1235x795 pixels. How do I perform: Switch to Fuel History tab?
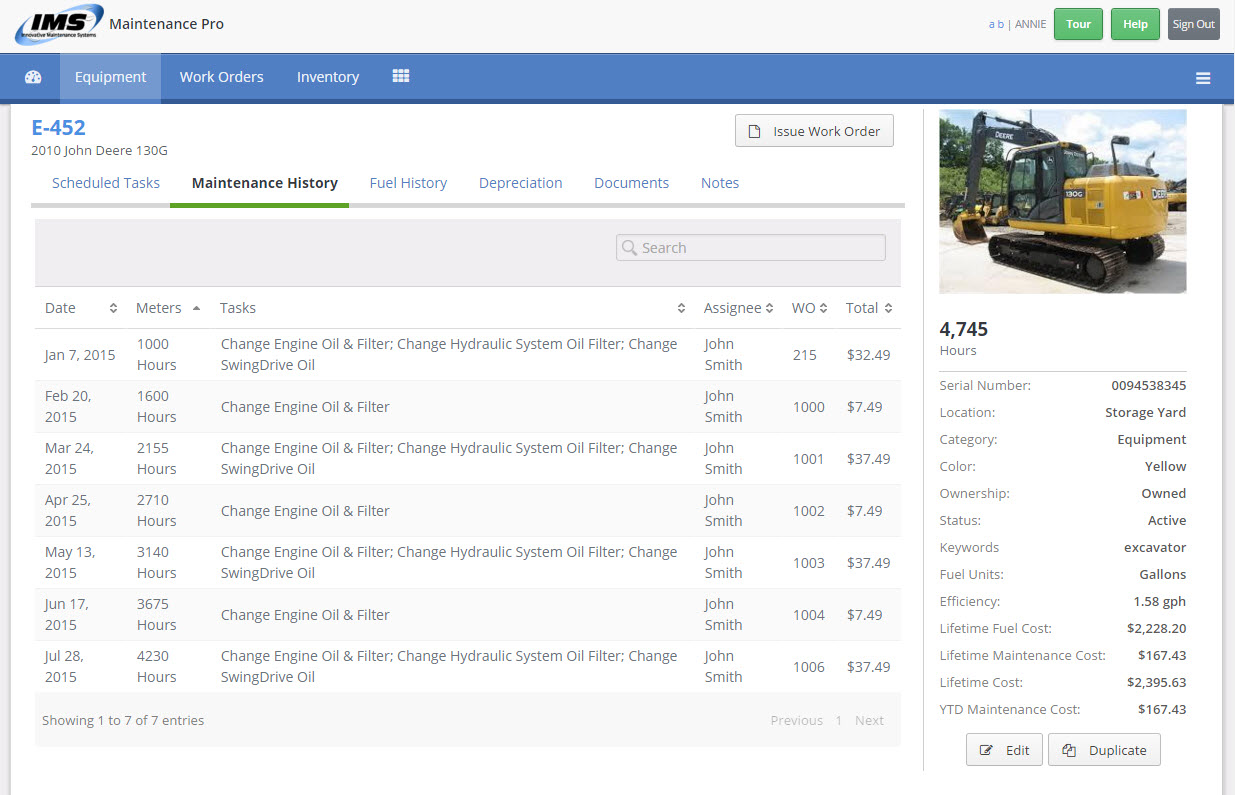tap(408, 183)
